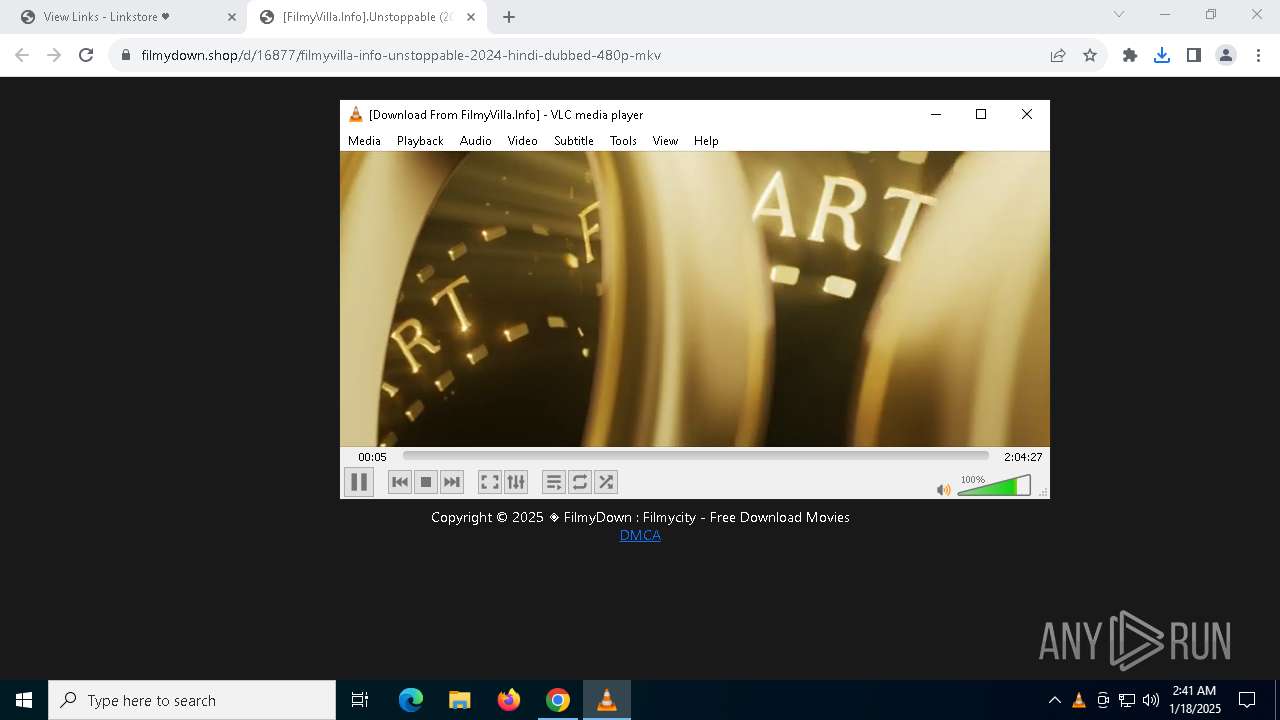Click the taskbar search box
The height and width of the screenshot is (720, 1280).
point(192,700)
